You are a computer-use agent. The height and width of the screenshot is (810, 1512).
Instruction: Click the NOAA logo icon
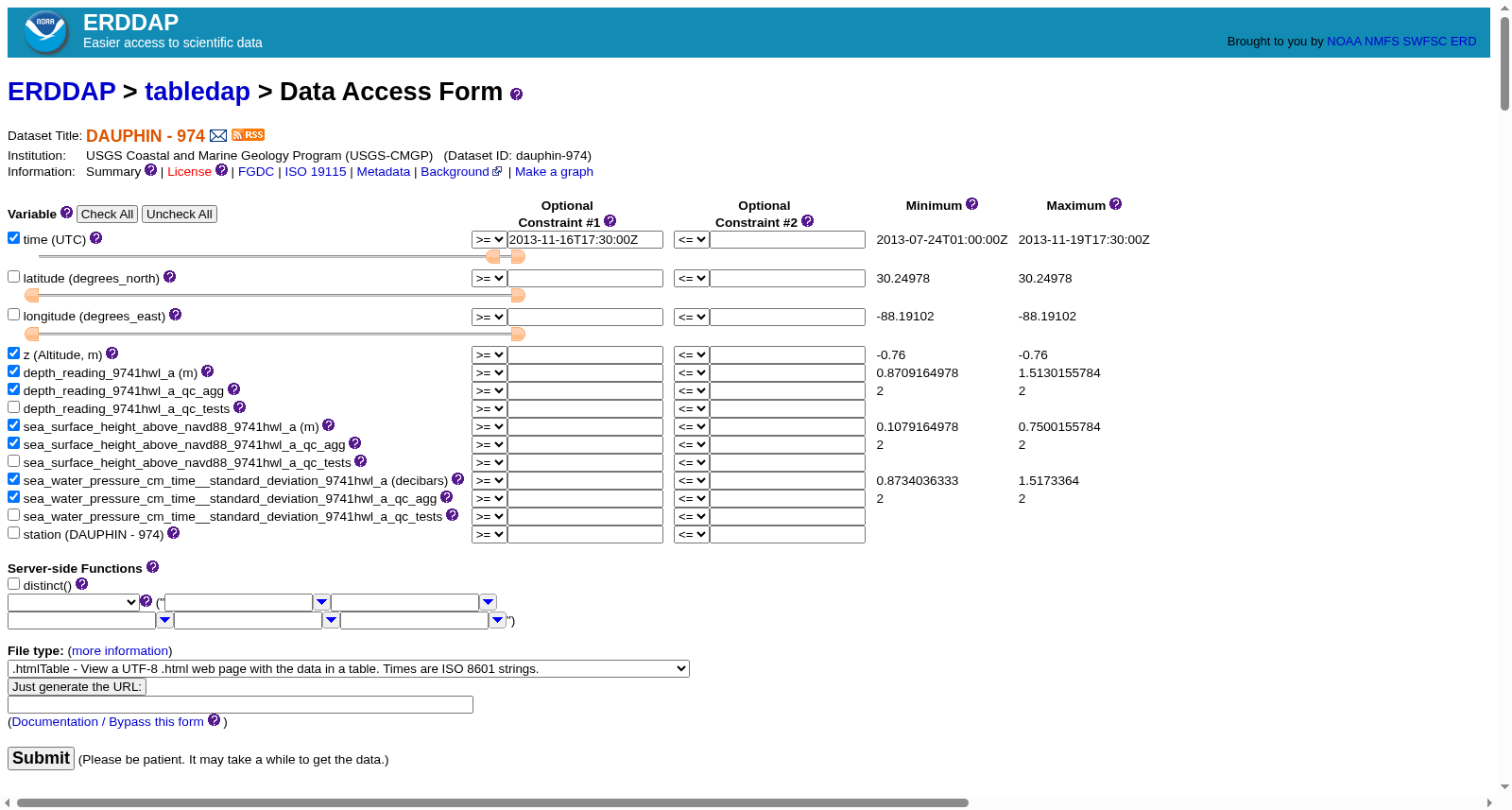point(45,32)
